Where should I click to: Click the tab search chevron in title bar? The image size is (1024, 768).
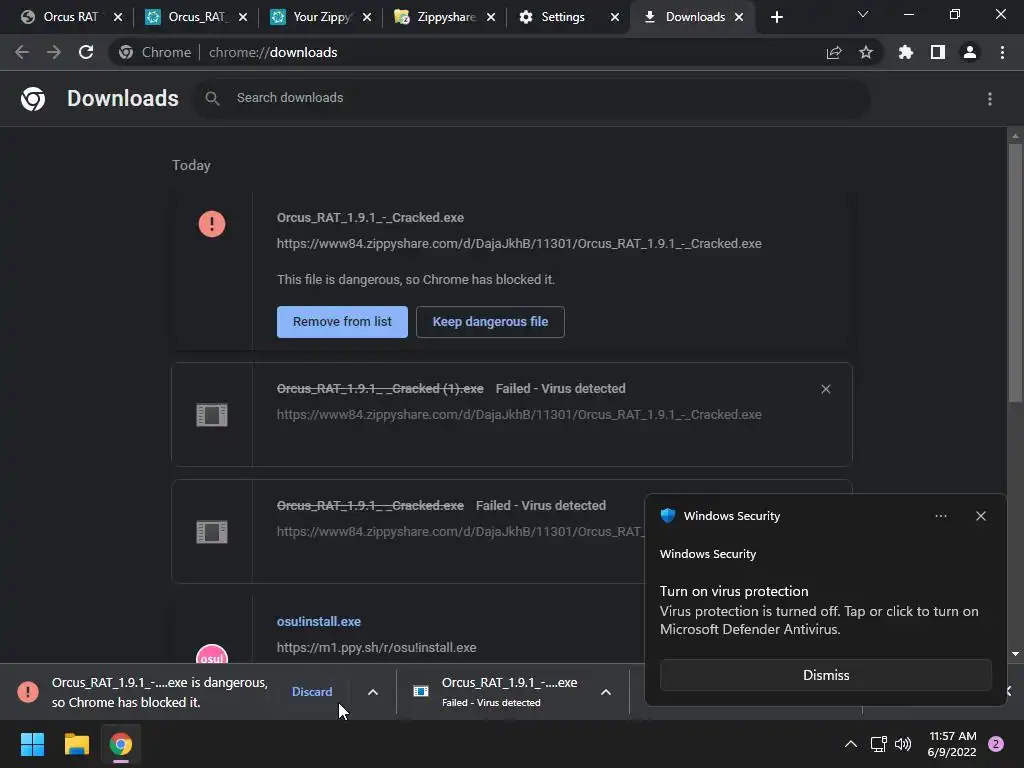pyautogui.click(x=863, y=14)
